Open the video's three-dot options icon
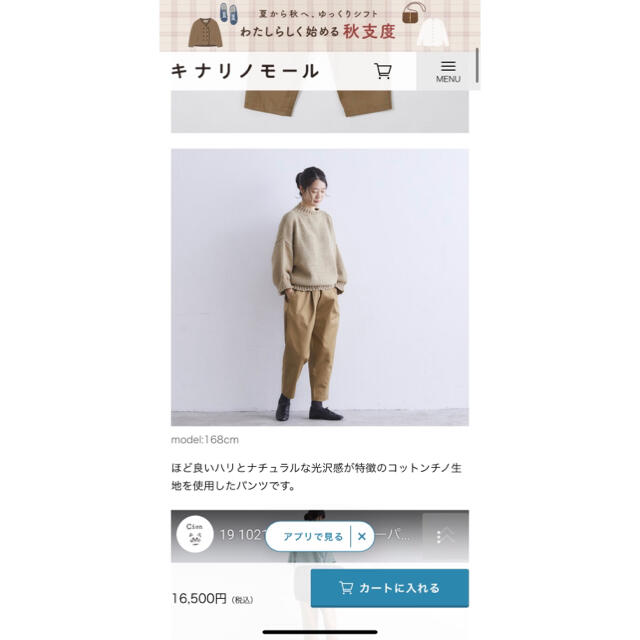640x640 pixels. click(438, 537)
